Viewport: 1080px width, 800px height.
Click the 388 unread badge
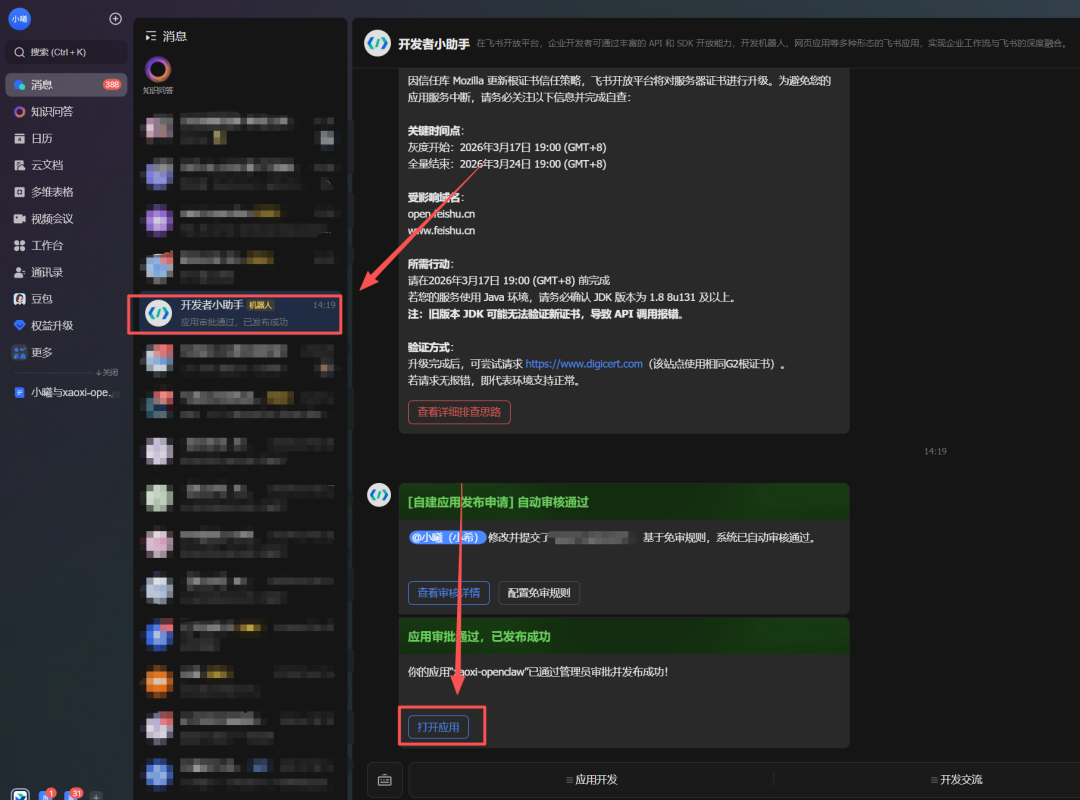click(112, 85)
